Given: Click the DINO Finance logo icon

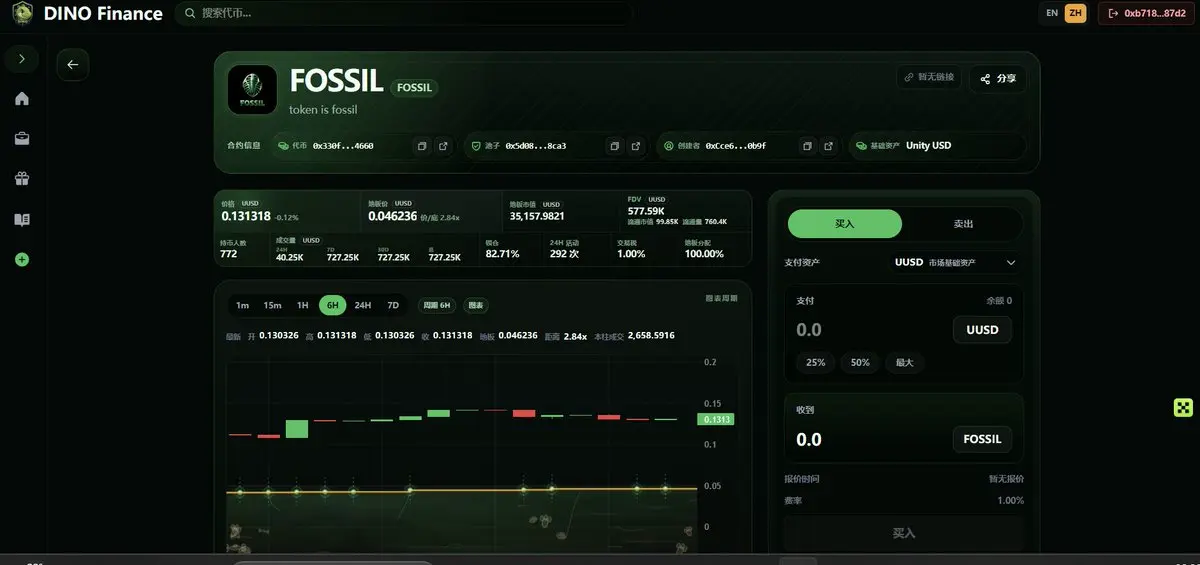Looking at the screenshot, I should tap(22, 13).
